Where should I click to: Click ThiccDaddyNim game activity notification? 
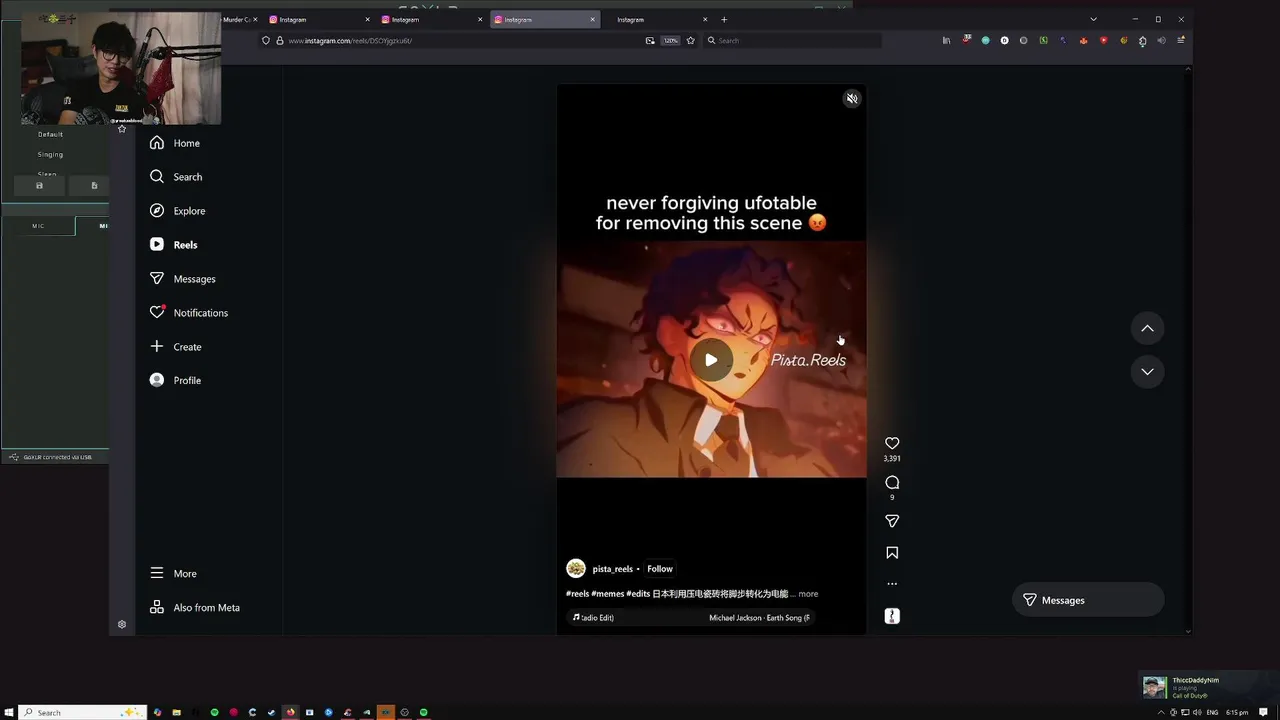(x=1208, y=687)
